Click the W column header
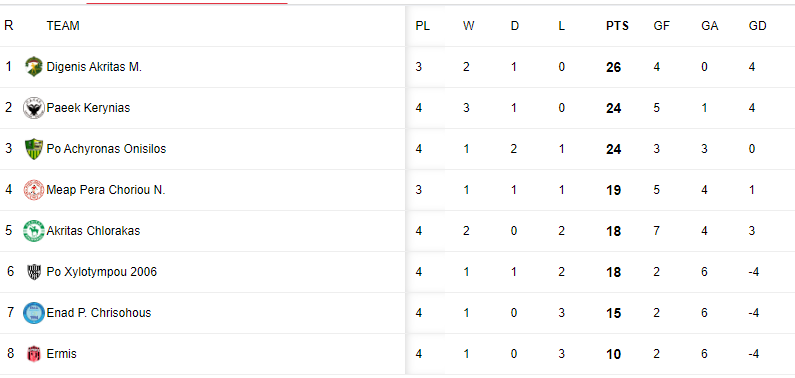795x378 pixels. tap(468, 26)
